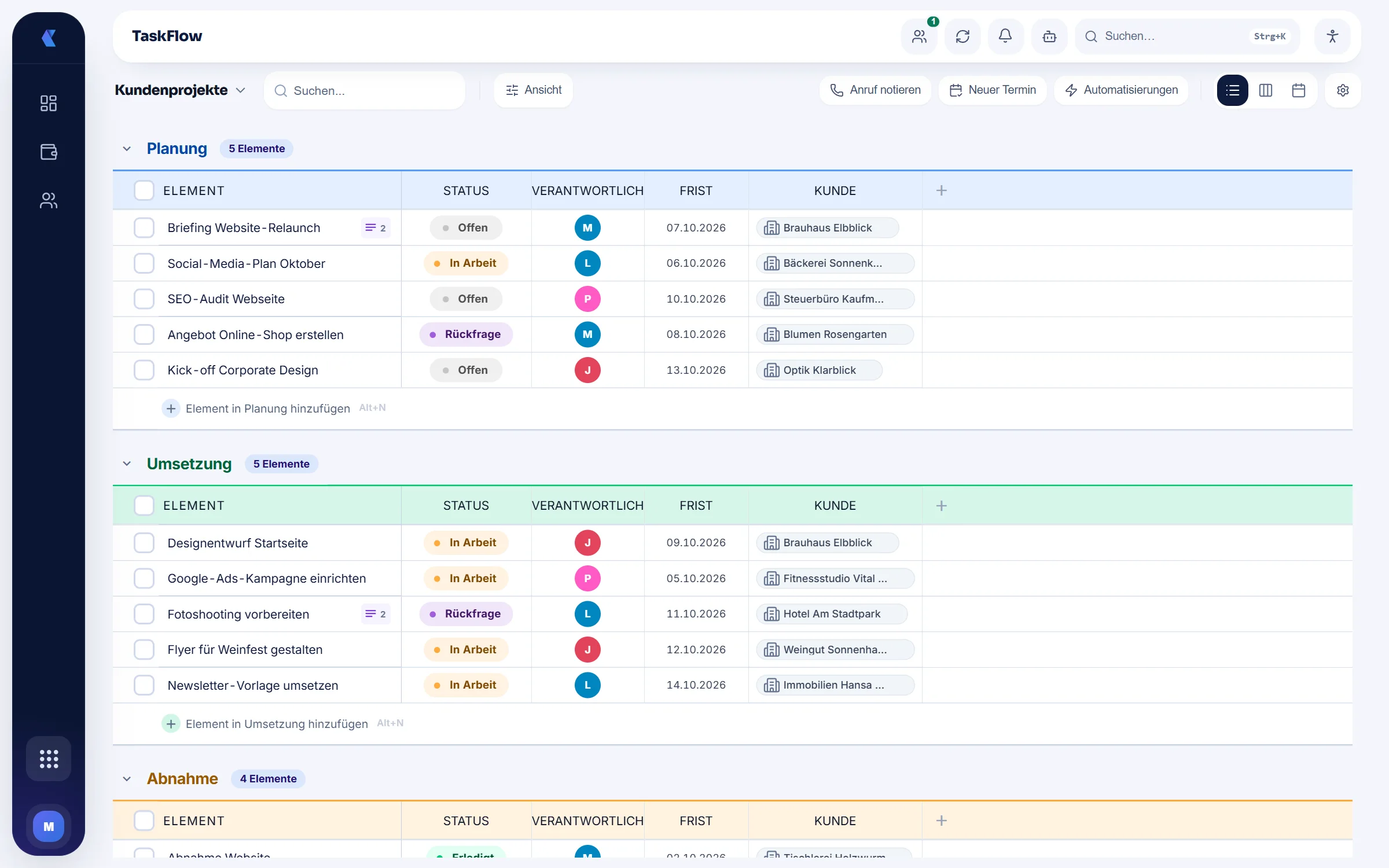Image resolution: width=1389 pixels, height=868 pixels.
Task: Open customer chip Hotel Am Stadtpark
Action: [x=832, y=614]
